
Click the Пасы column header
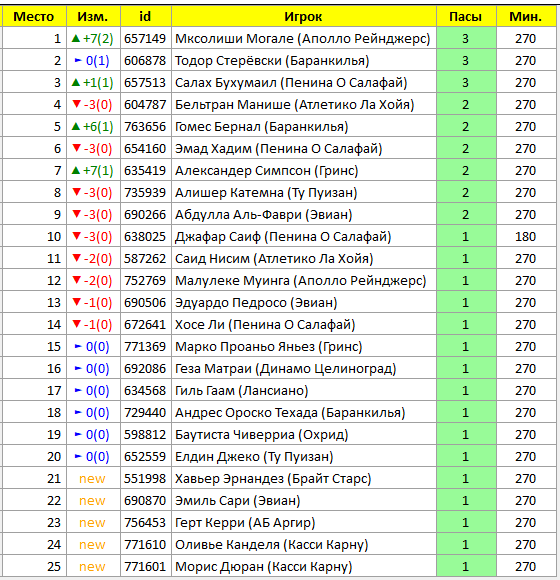point(466,17)
